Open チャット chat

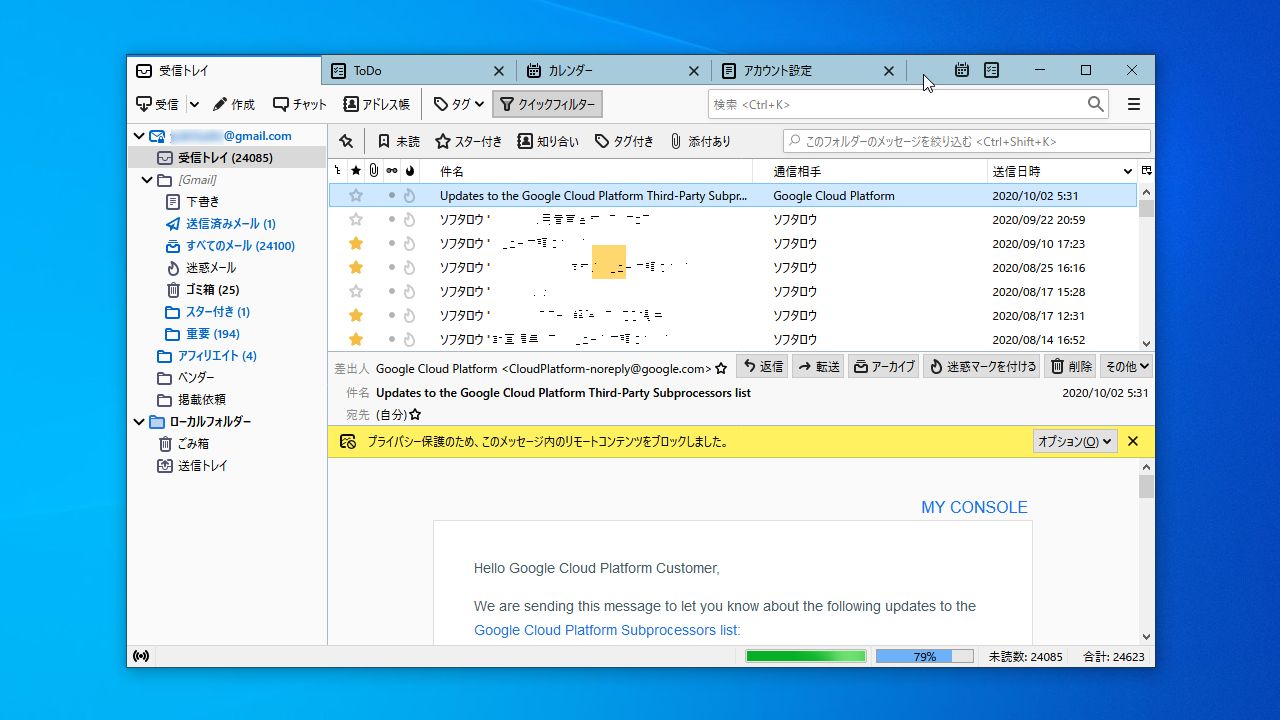pos(300,104)
